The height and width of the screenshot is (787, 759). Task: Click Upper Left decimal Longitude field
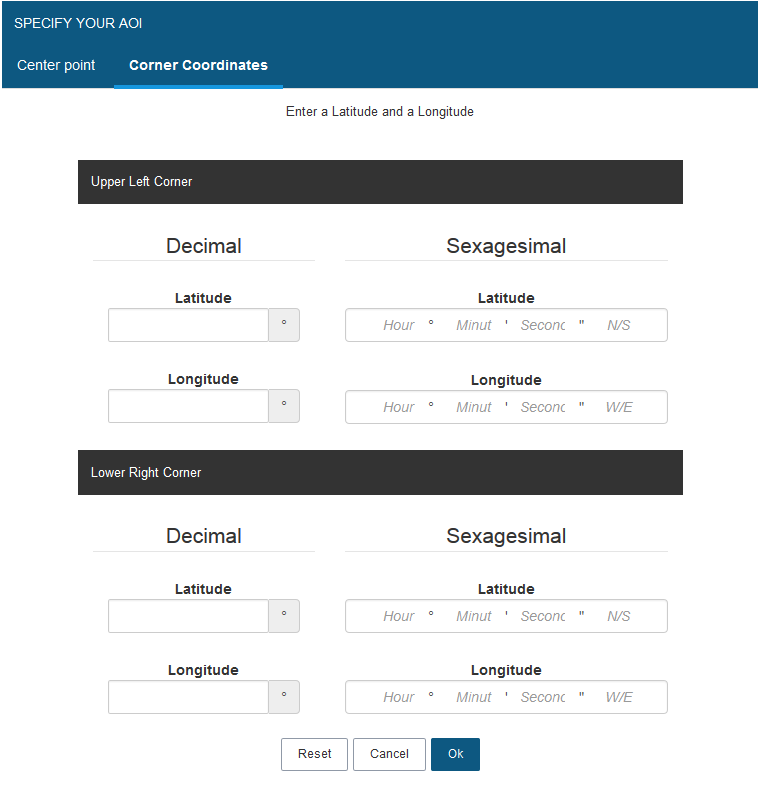coord(188,406)
